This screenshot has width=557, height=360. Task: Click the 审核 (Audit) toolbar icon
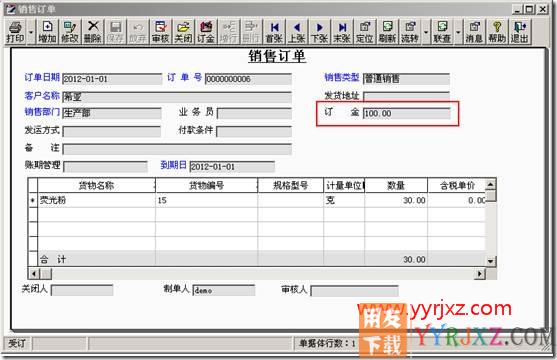pos(160,32)
